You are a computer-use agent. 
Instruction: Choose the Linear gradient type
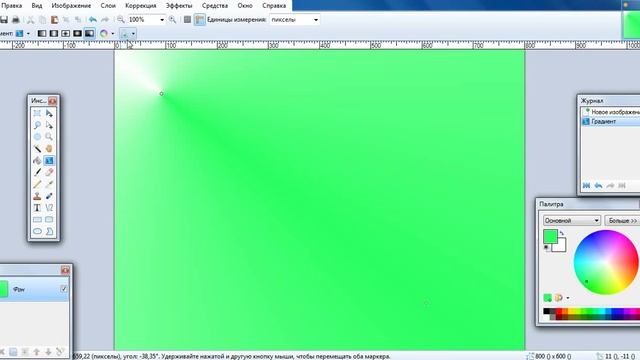tap(42, 33)
